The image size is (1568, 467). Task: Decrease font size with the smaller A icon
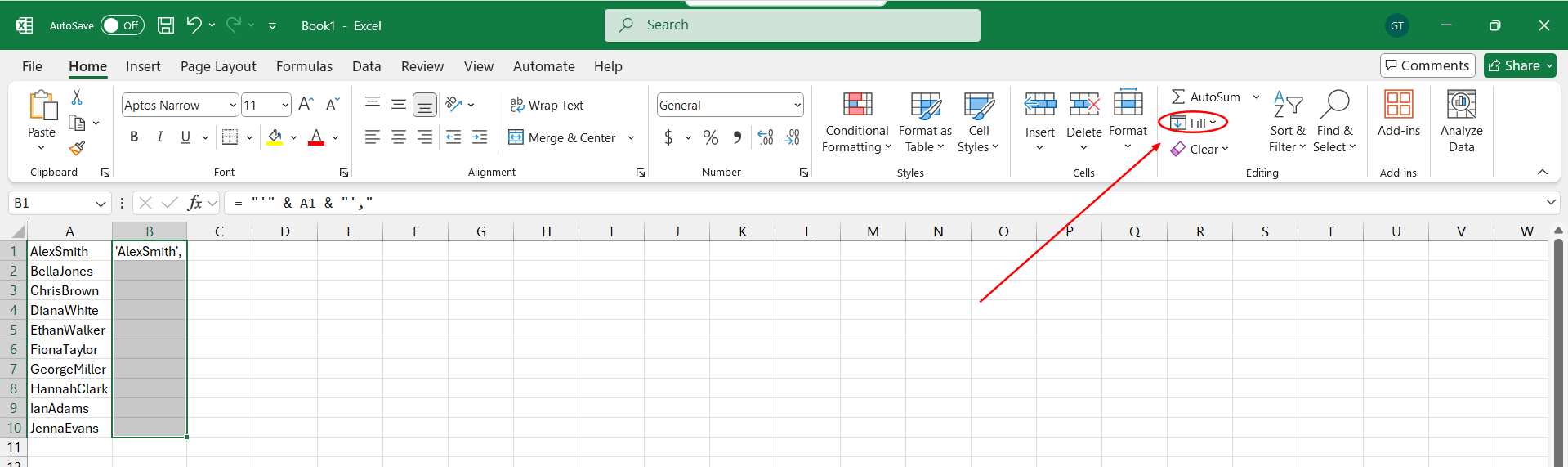[x=333, y=104]
